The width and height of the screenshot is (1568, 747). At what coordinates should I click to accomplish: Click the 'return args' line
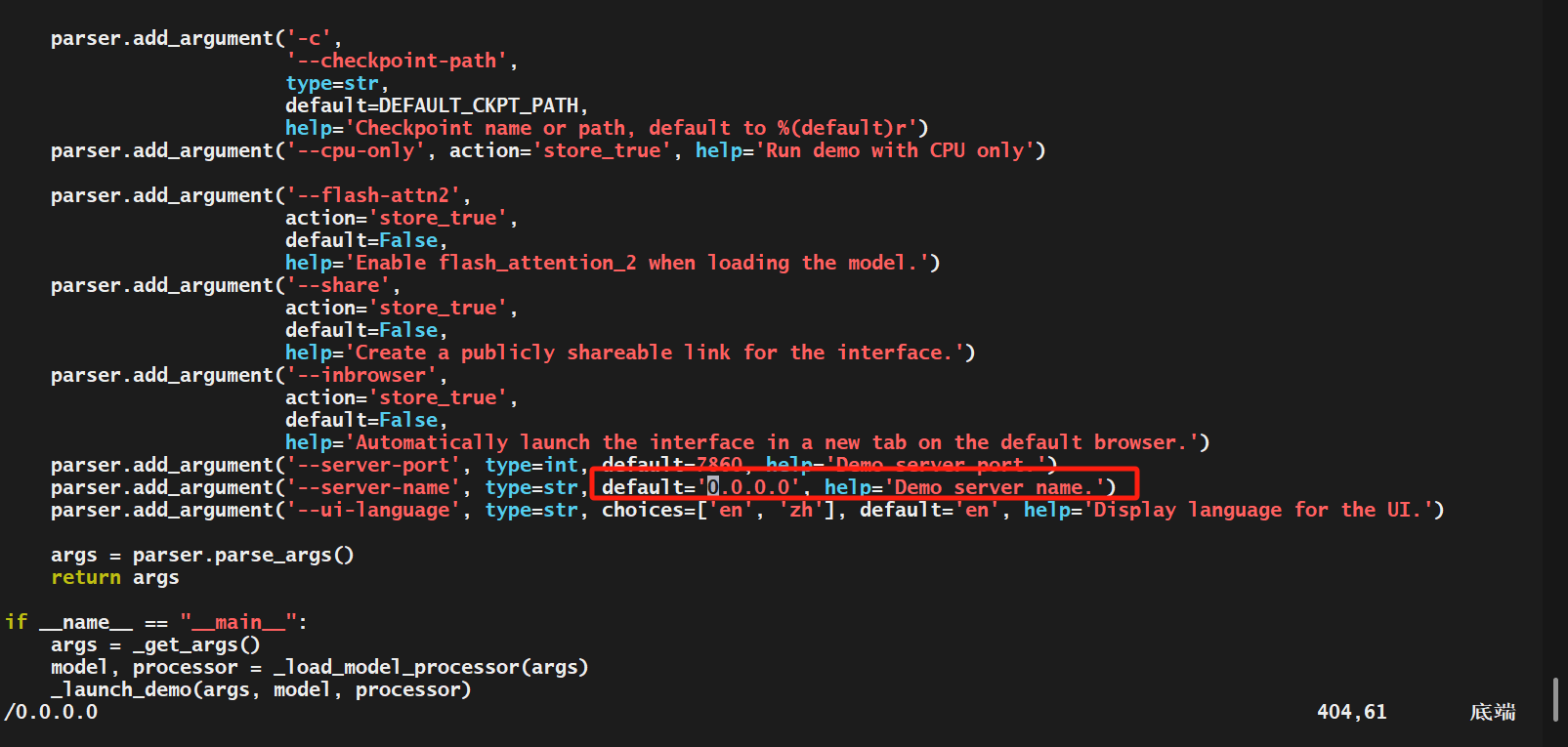click(x=115, y=577)
